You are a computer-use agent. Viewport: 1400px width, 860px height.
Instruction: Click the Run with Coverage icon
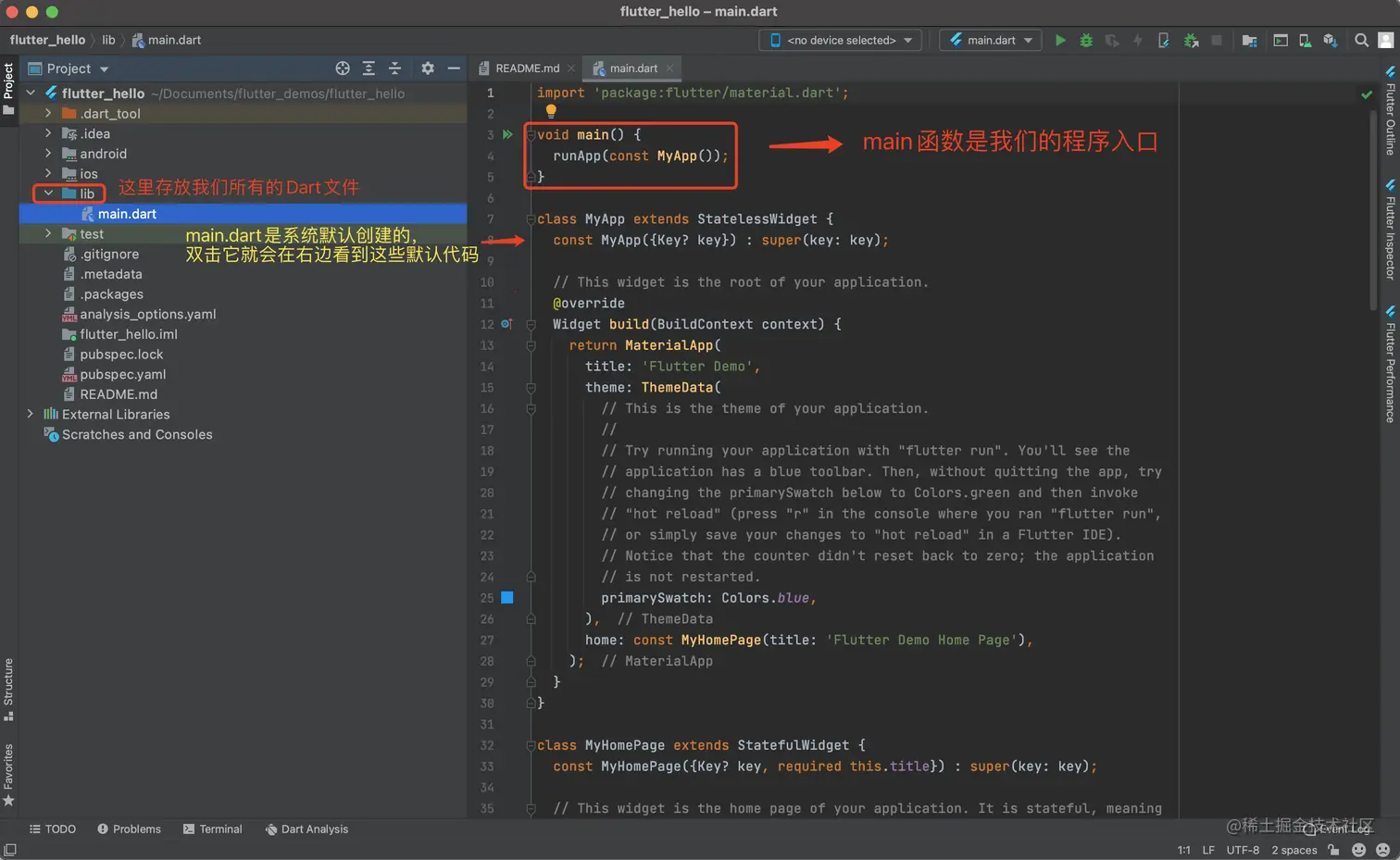tap(1112, 40)
